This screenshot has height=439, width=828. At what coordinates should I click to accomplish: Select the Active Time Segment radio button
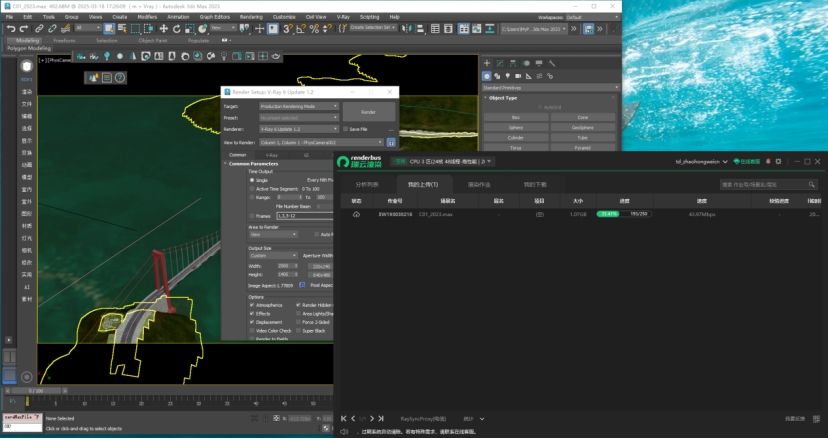tap(252, 188)
